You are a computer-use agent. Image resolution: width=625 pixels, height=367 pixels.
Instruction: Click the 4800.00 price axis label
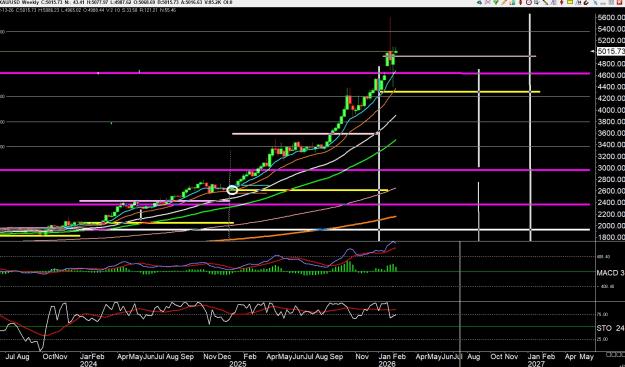coord(611,64)
